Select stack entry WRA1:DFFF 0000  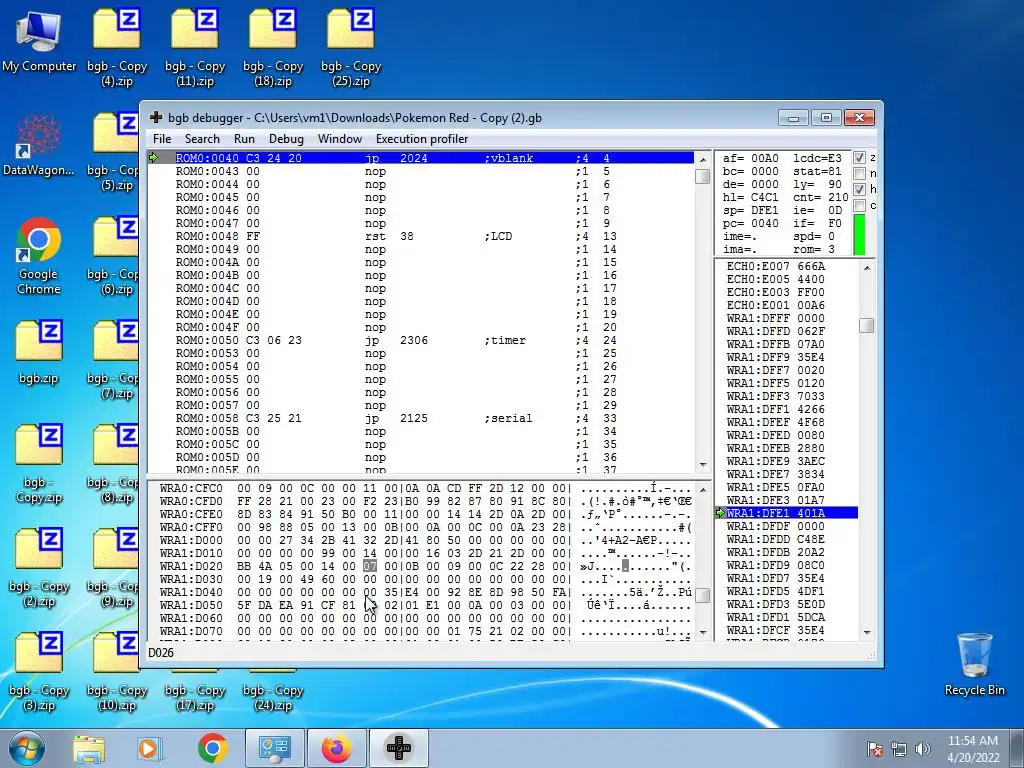pos(787,318)
